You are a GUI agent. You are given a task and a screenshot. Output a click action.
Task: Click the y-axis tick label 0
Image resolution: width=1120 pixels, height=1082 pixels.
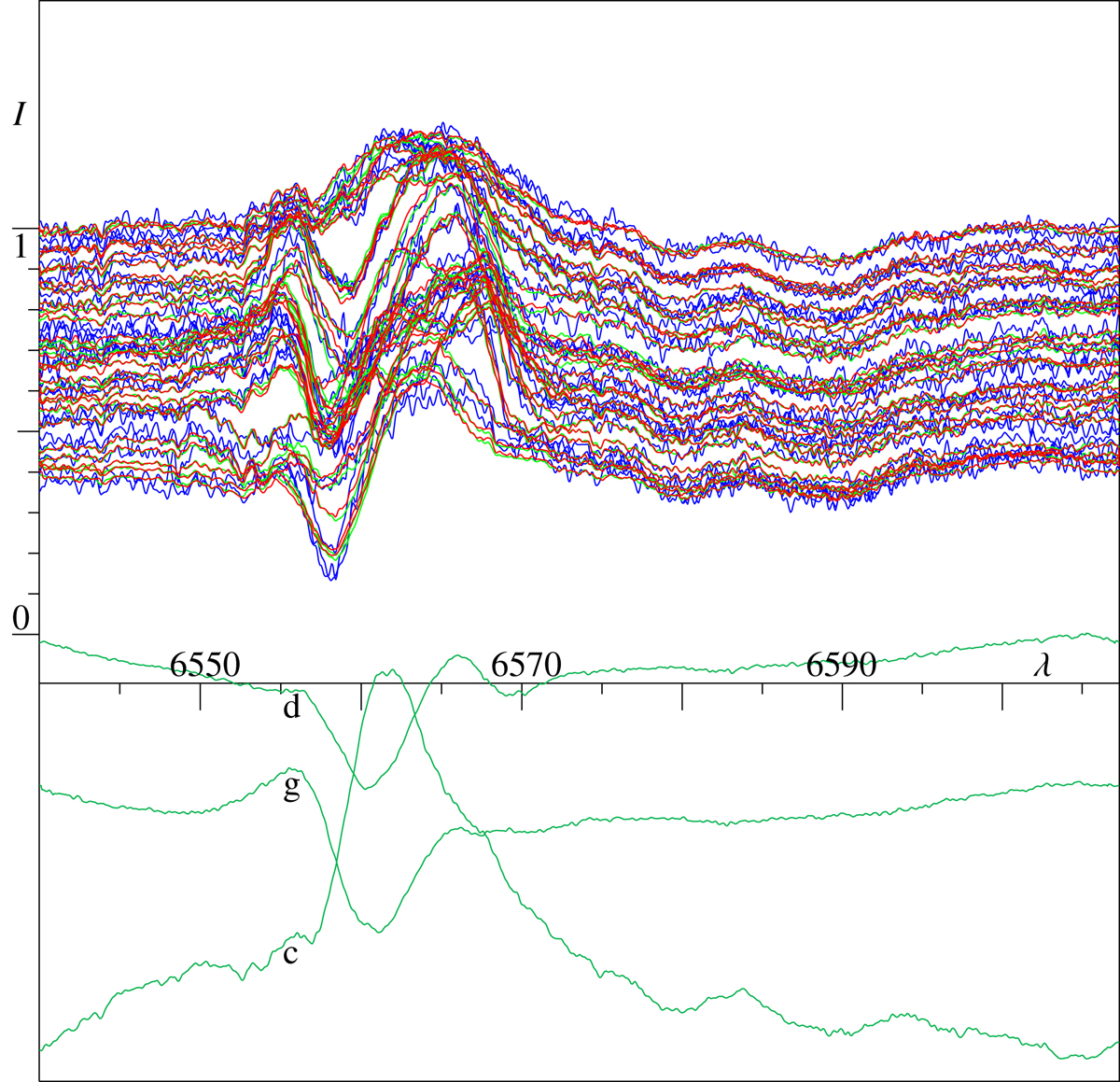pyautogui.click(x=21, y=618)
